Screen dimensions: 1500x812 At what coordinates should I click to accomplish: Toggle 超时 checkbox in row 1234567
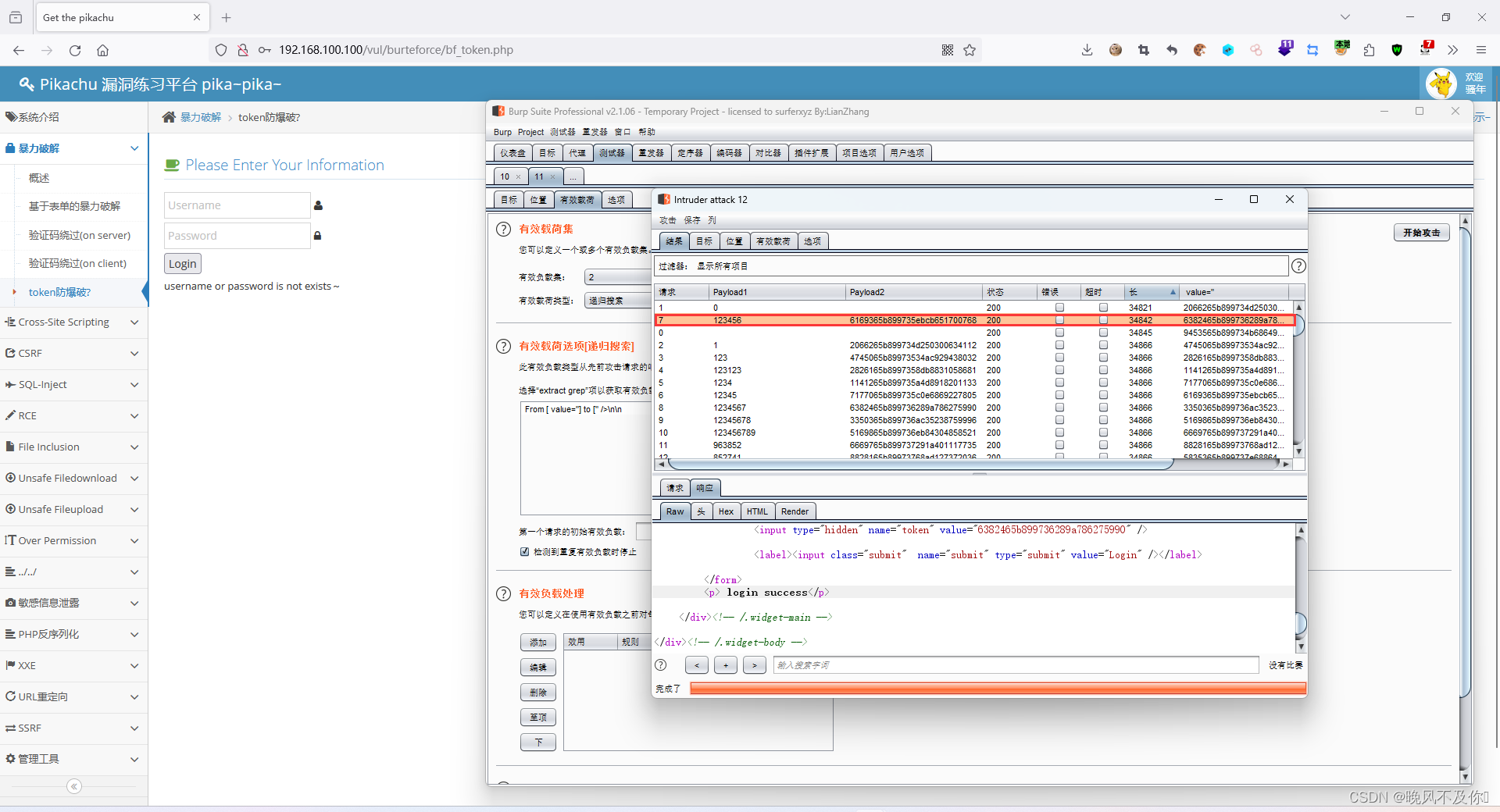1103,408
